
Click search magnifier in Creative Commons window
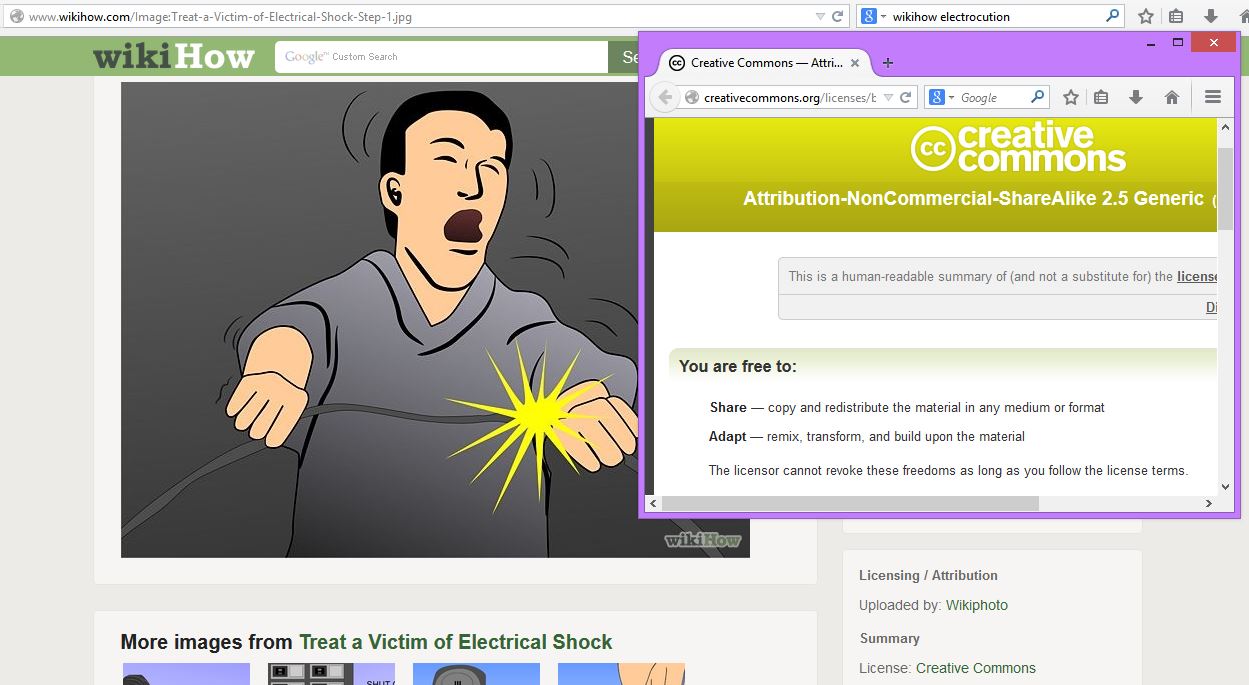click(x=1037, y=97)
